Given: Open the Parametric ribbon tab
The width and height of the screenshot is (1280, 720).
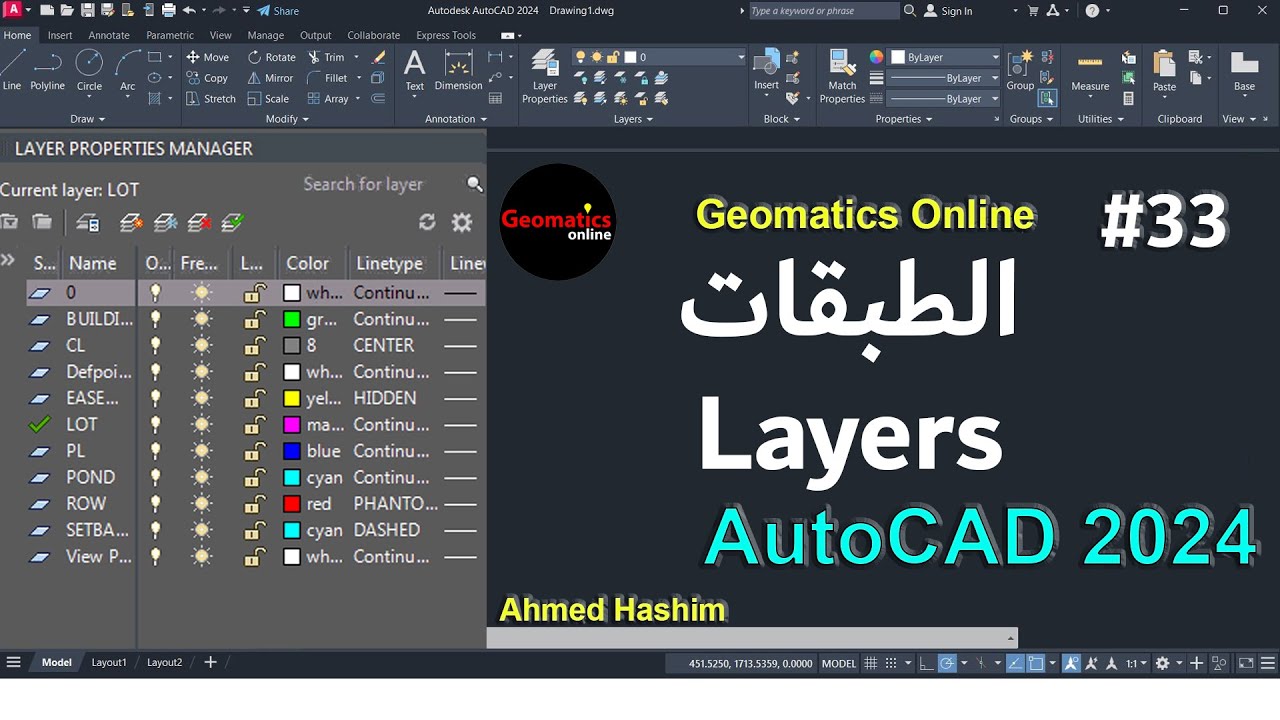Looking at the screenshot, I should click(x=170, y=35).
